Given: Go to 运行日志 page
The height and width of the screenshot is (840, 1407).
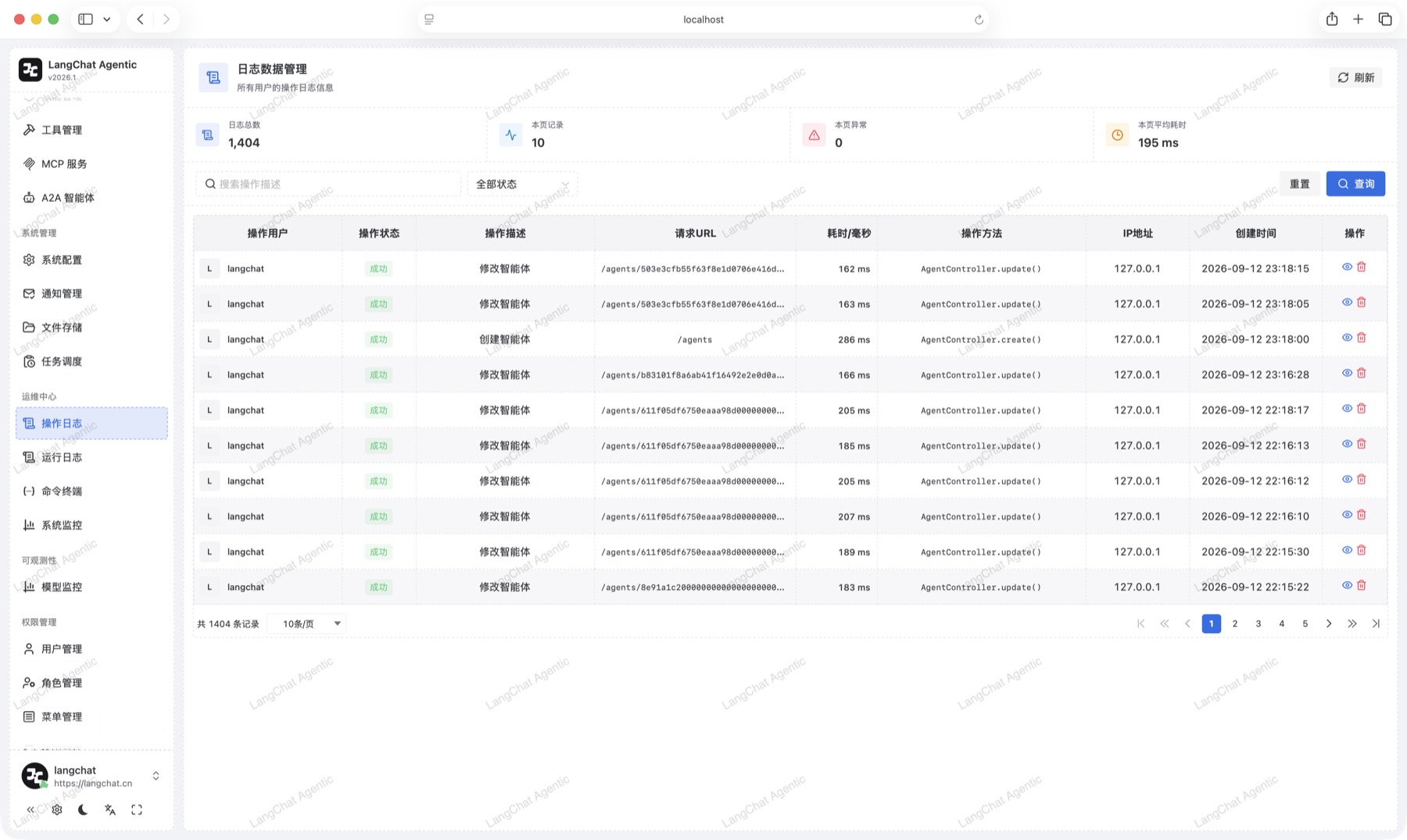Looking at the screenshot, I should pyautogui.click(x=91, y=457).
